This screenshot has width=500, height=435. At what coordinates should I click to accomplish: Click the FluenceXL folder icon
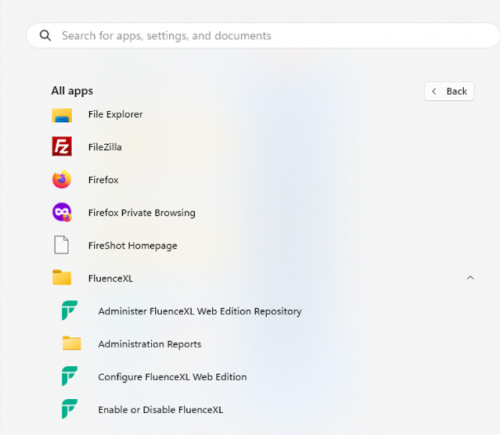[62, 277]
